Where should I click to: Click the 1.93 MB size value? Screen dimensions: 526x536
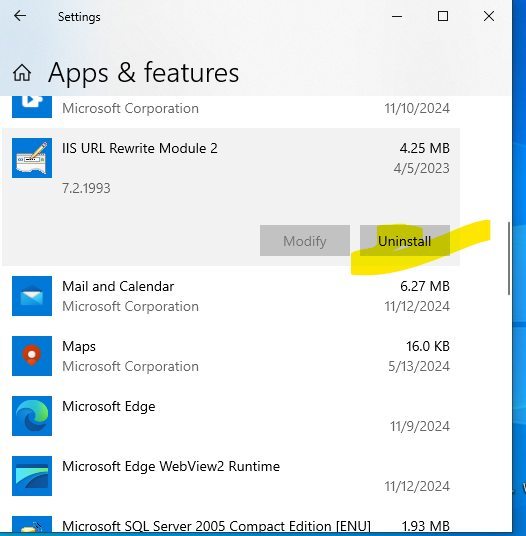click(x=425, y=526)
